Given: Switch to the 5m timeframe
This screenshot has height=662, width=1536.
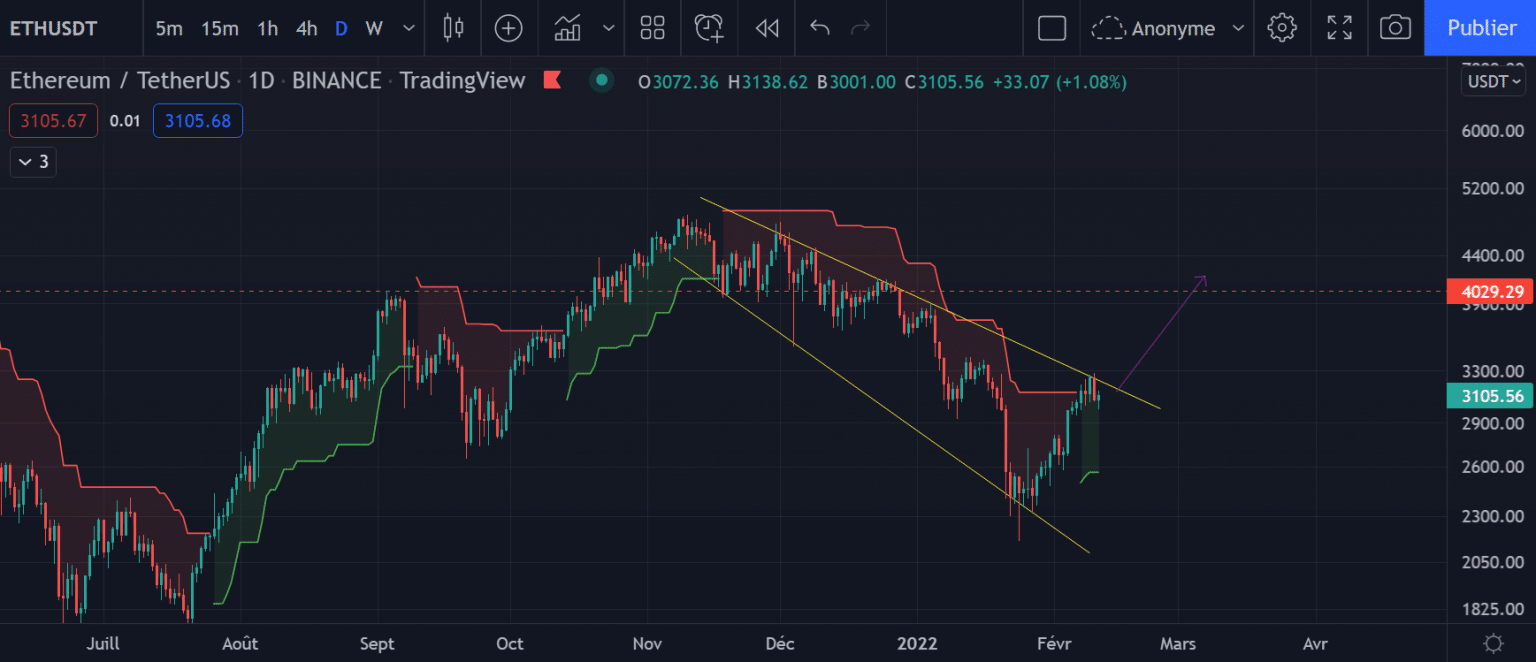Looking at the screenshot, I should point(169,28).
